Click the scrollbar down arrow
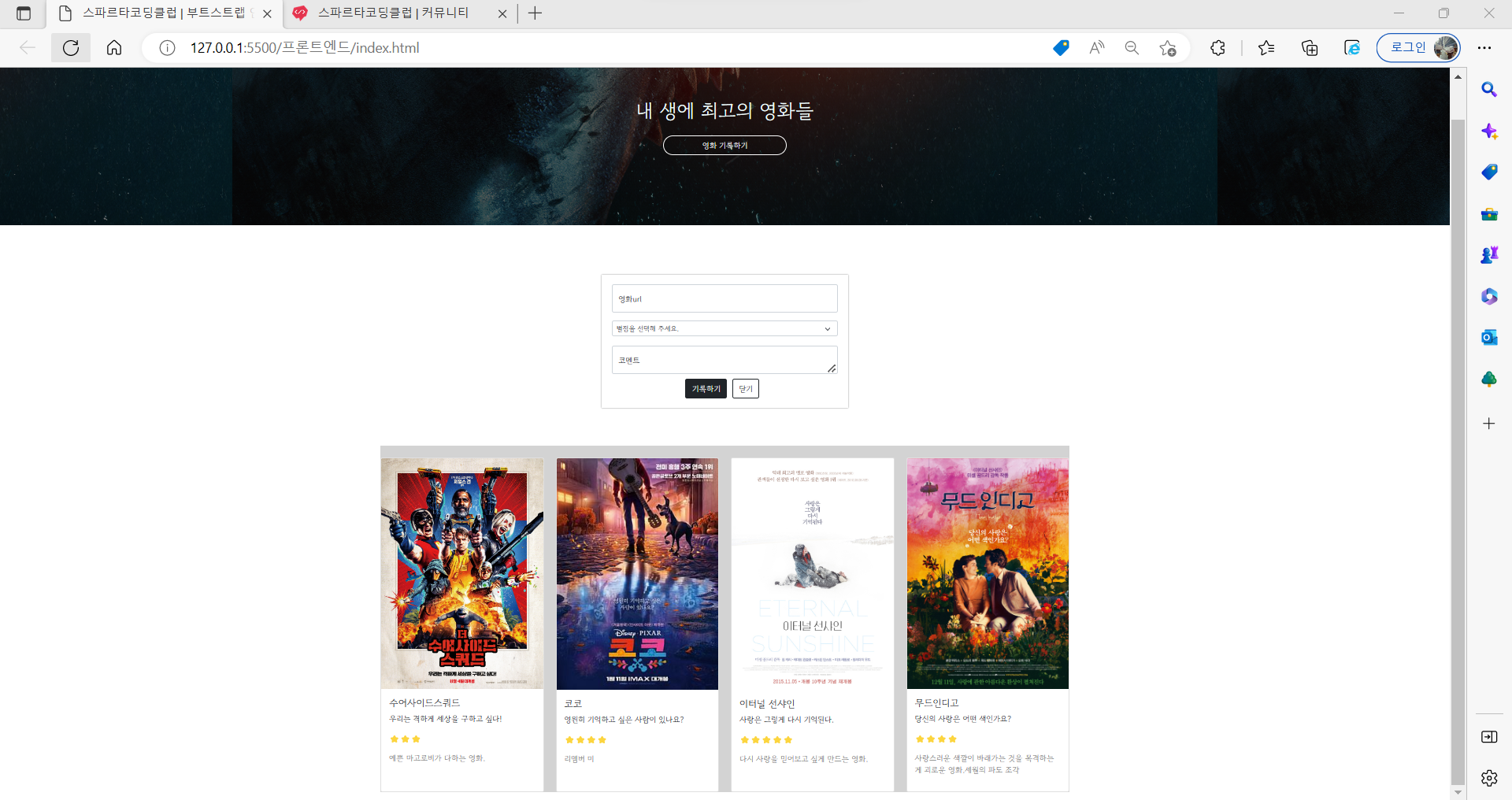The image size is (1512, 800). 1458,792
